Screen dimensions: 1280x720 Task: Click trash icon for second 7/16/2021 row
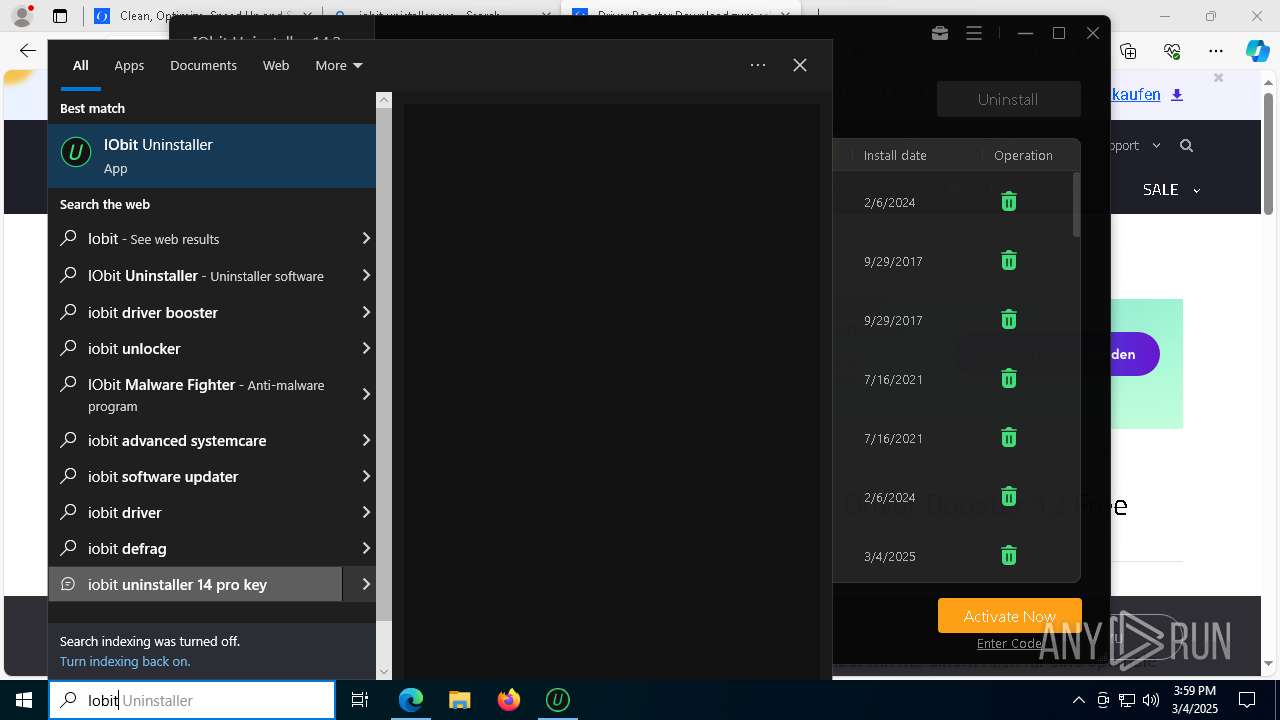(x=1009, y=438)
